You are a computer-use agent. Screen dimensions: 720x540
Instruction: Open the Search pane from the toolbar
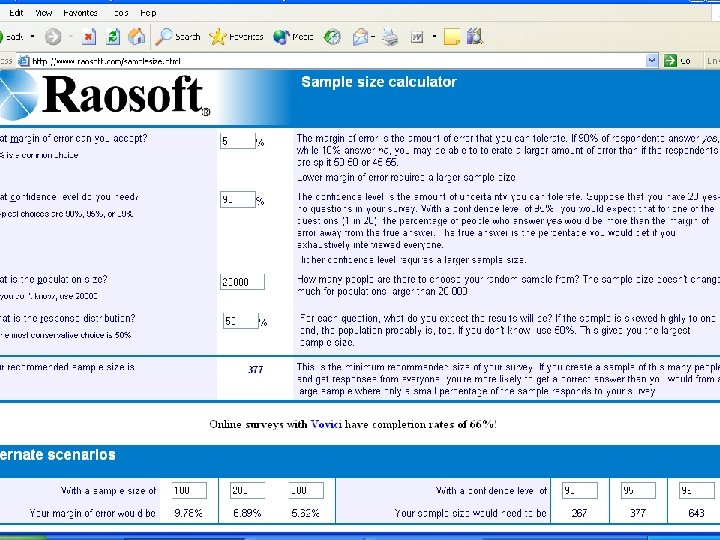[x=177, y=37]
